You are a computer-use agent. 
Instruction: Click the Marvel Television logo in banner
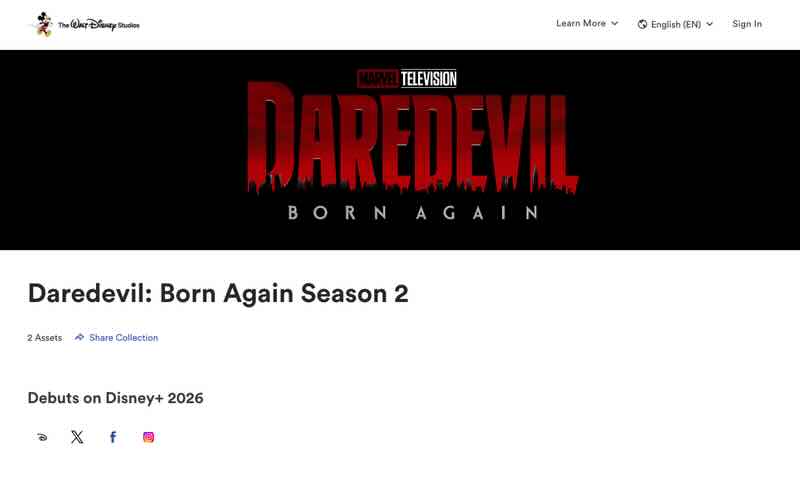407,79
